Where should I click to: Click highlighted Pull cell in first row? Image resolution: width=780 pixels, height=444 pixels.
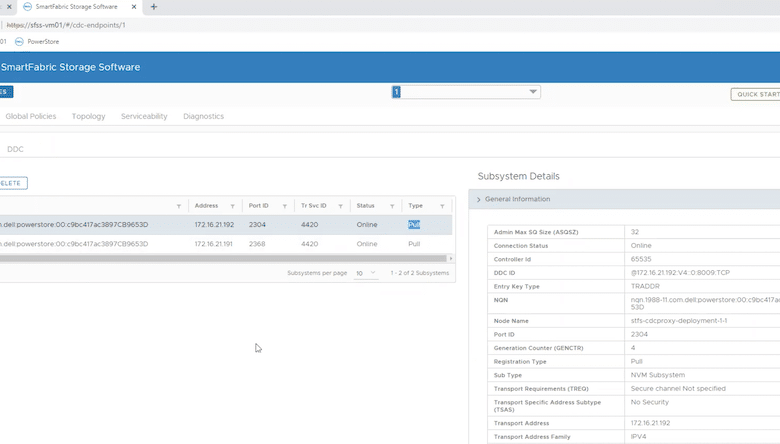pos(414,225)
